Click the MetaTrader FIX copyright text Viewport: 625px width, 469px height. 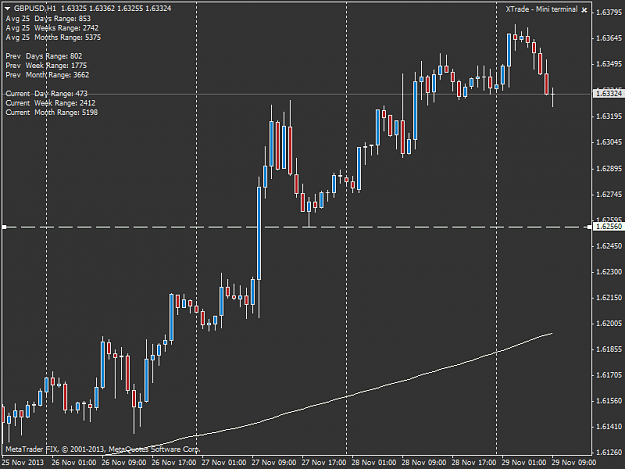(x=103, y=449)
